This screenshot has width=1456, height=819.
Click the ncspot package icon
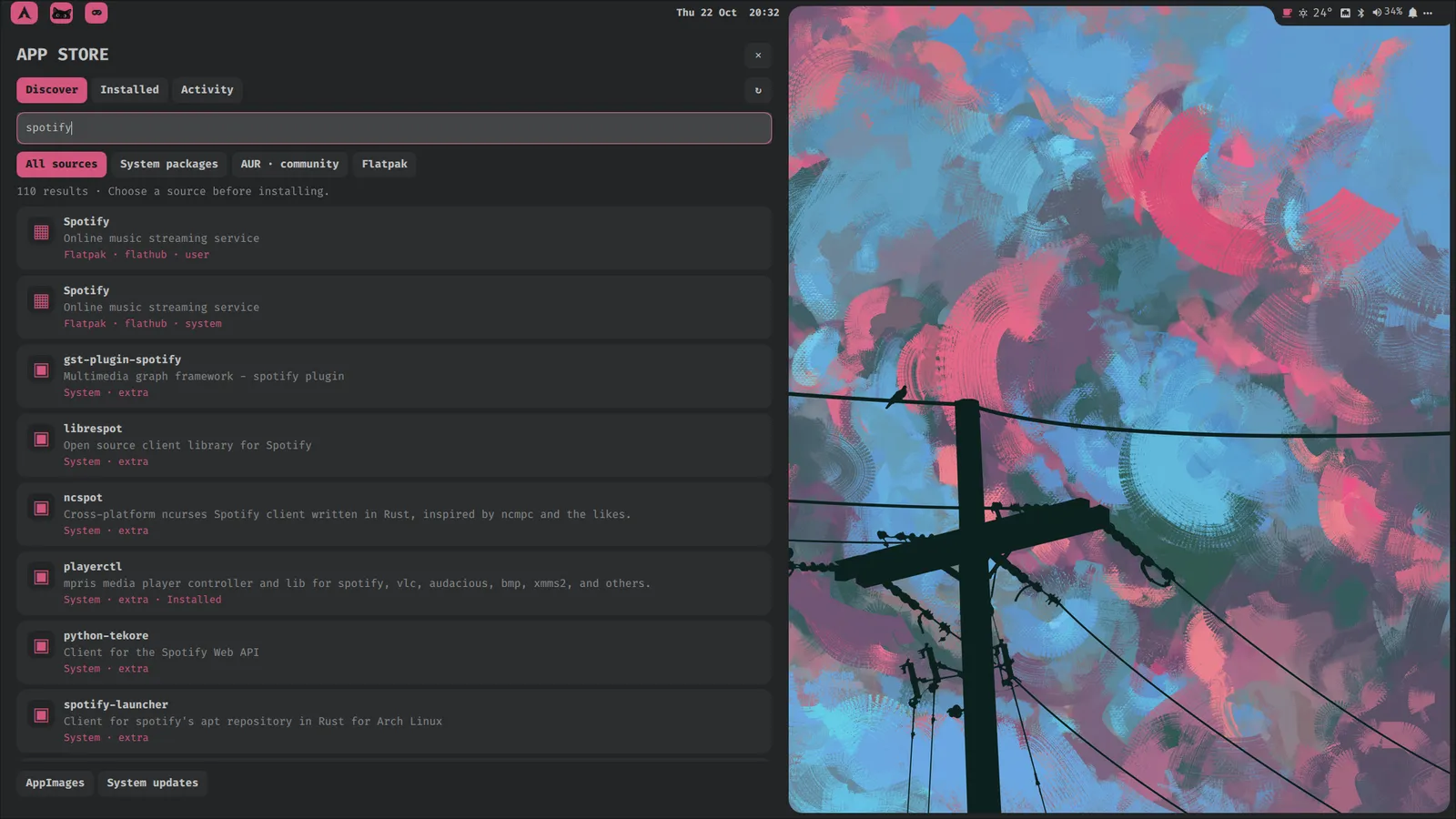[41, 509]
